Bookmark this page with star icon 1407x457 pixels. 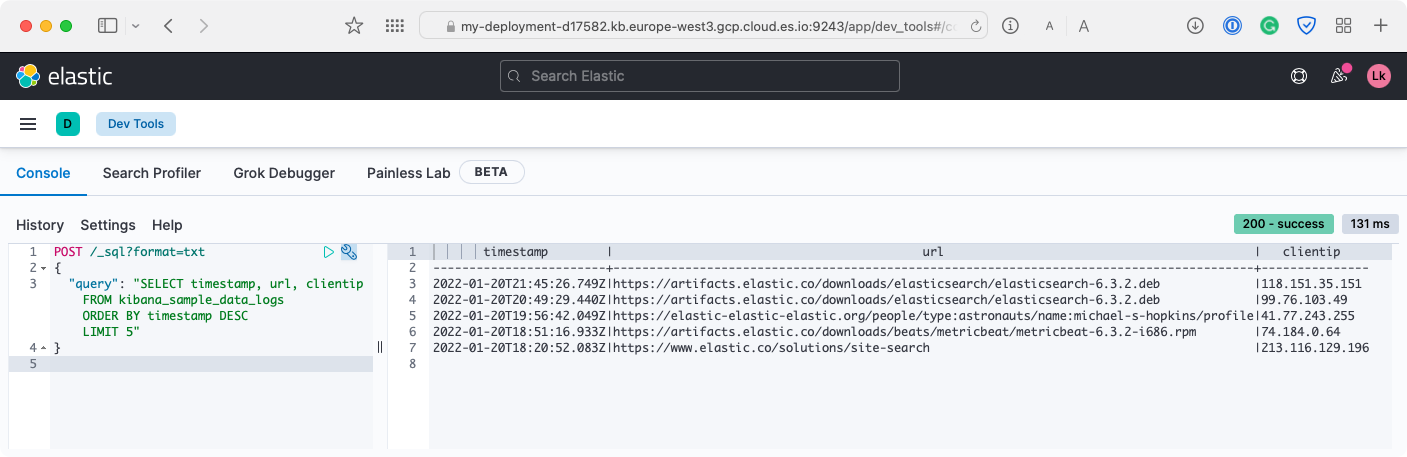pos(354,26)
